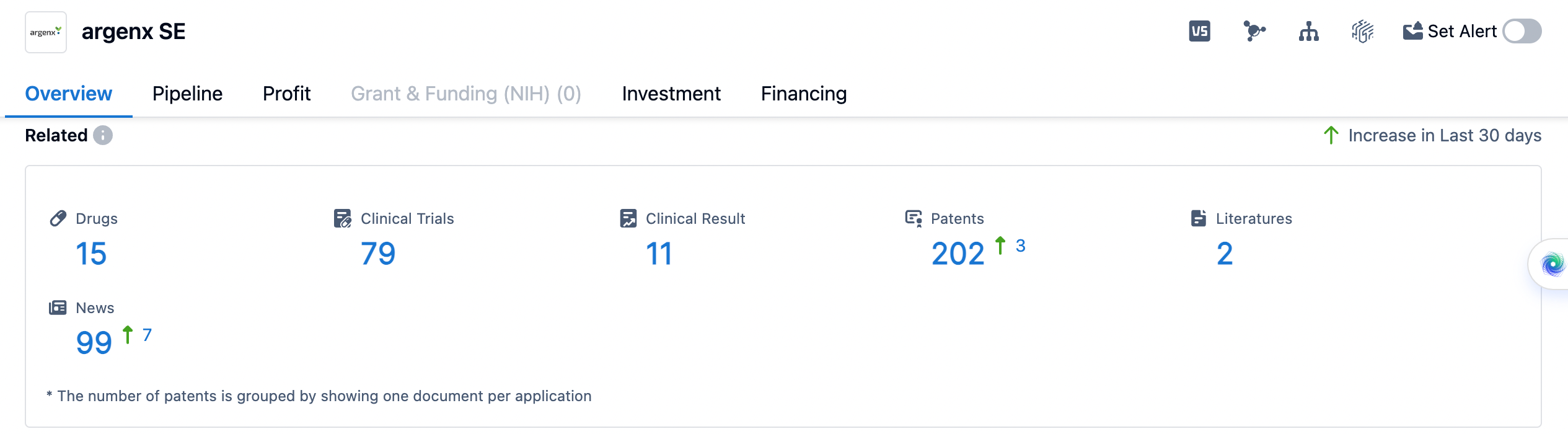The image size is (1568, 434).
Task: Select the Overview tab
Action: pos(68,94)
